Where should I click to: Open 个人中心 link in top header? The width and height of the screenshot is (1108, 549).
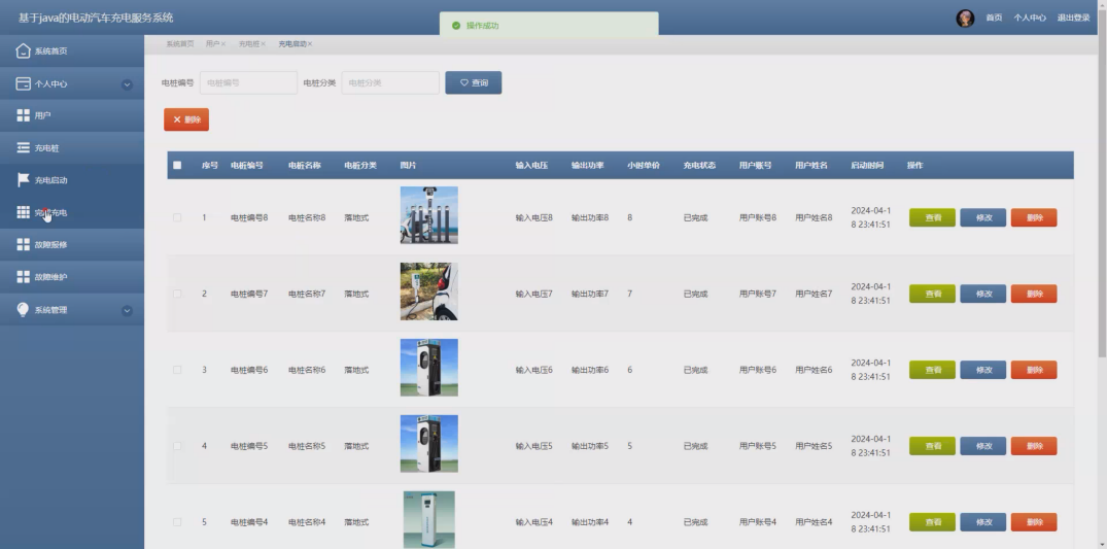1030,18
